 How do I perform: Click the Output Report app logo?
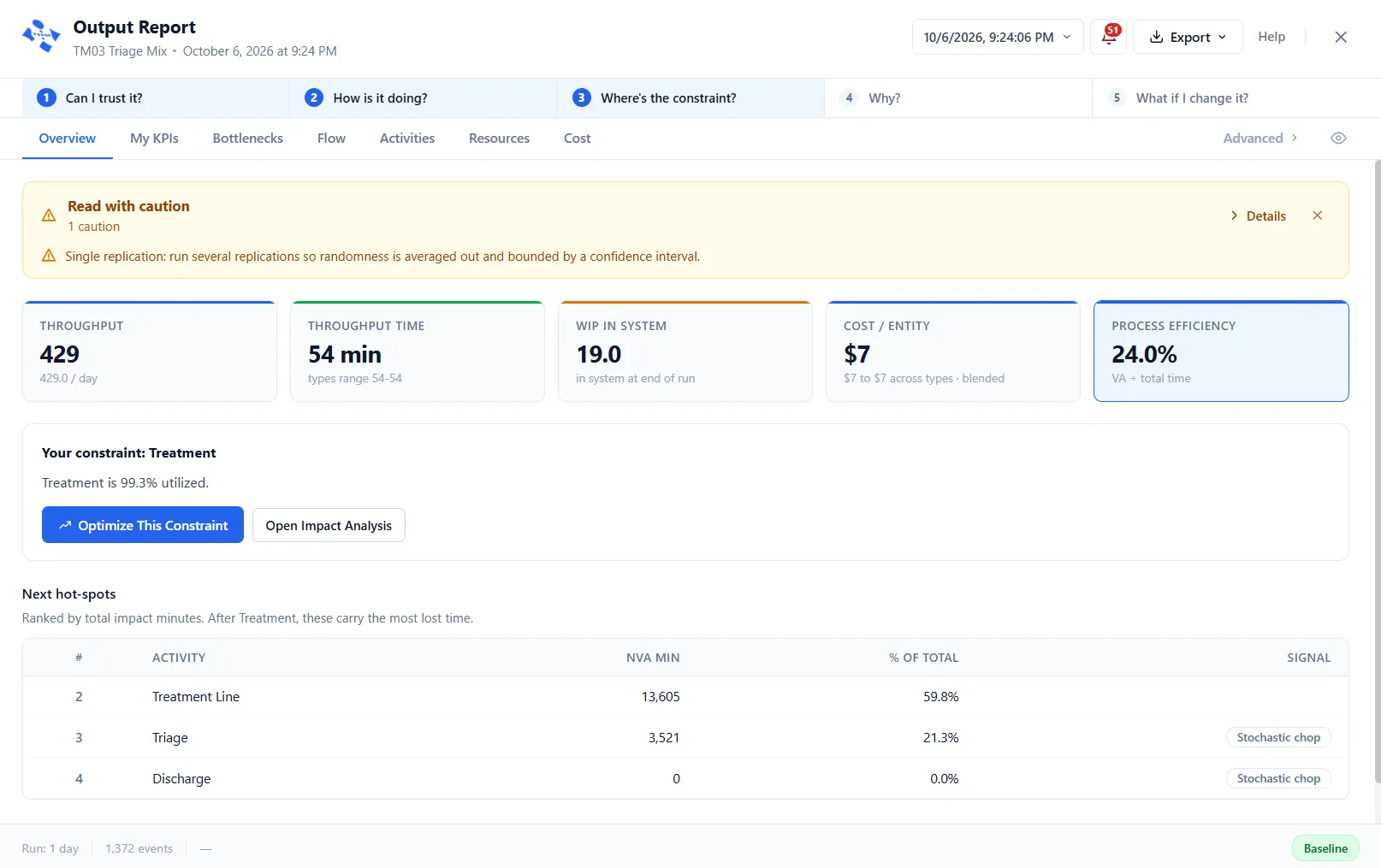pos(41,37)
